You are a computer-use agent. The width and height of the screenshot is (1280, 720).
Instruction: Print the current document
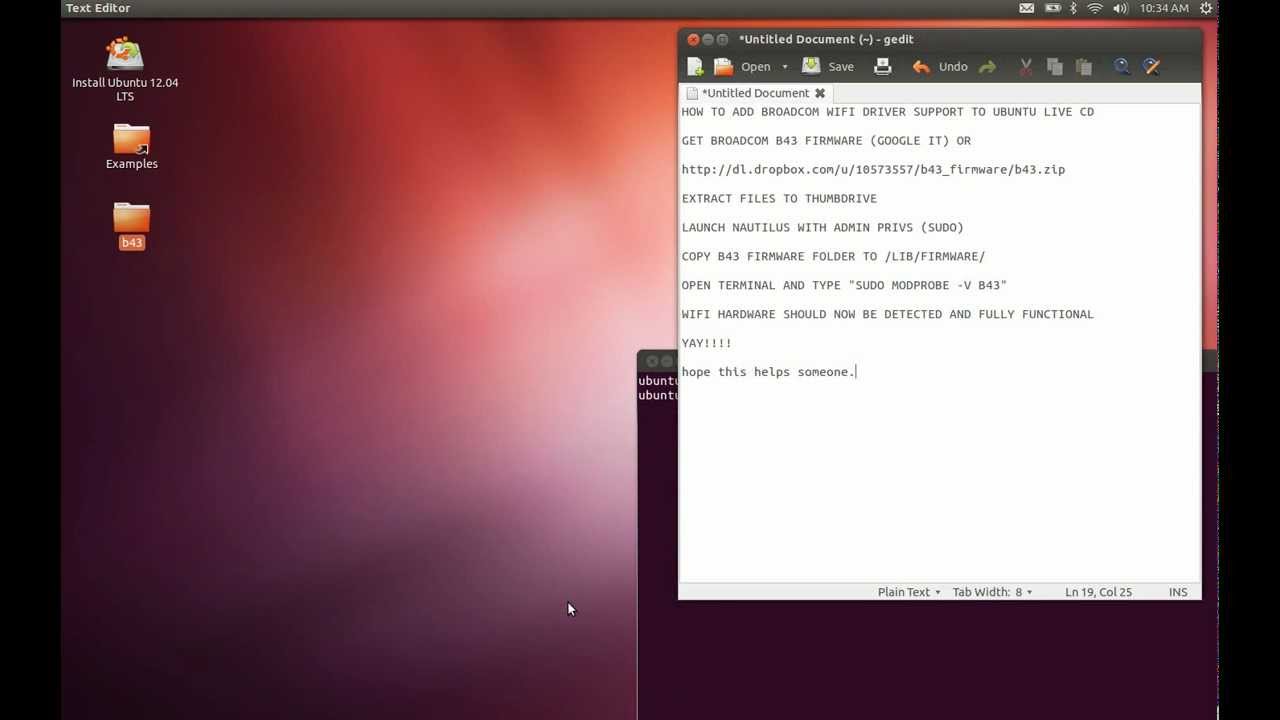tap(882, 67)
